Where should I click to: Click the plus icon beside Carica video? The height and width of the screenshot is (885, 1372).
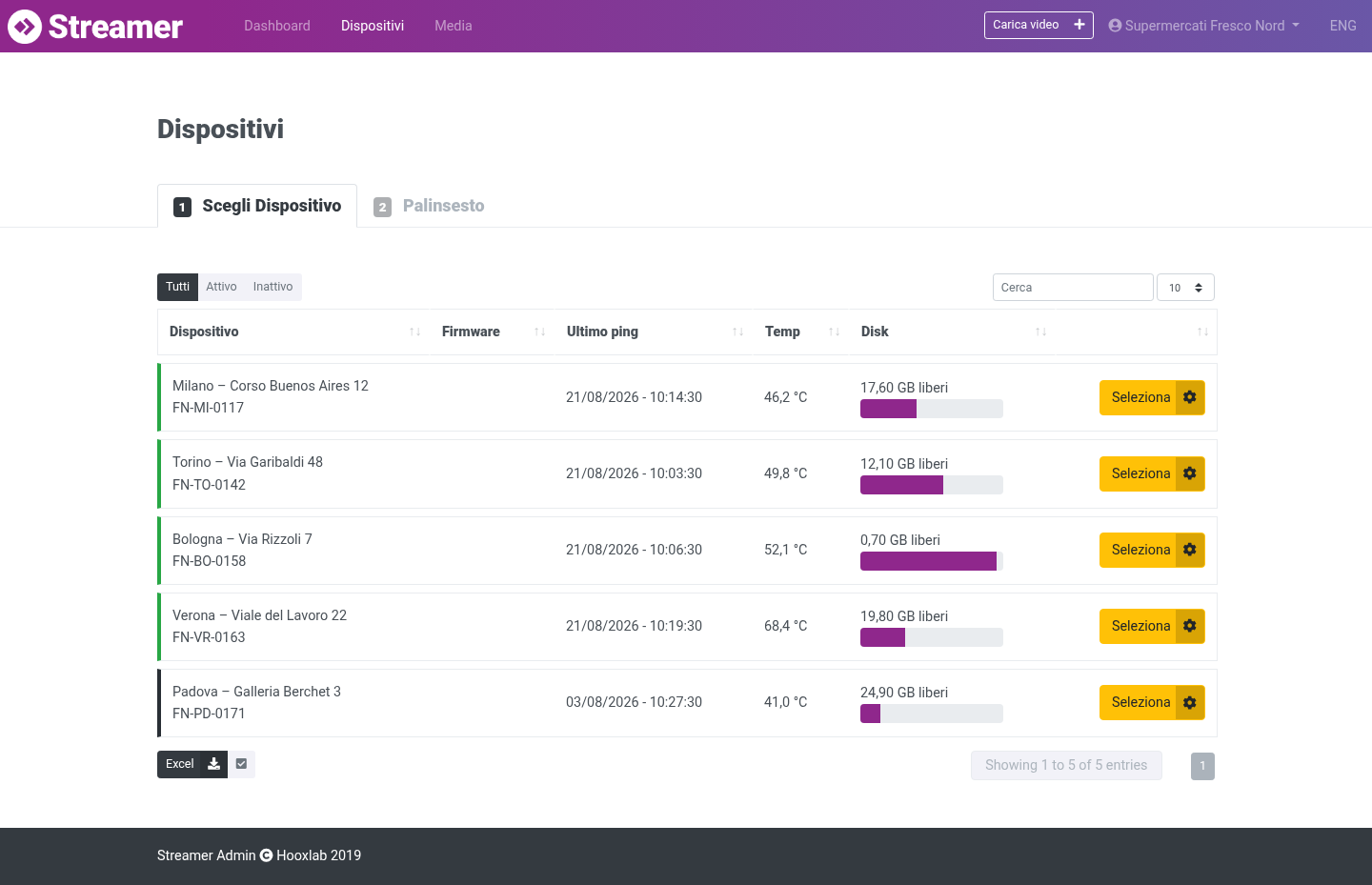(x=1079, y=25)
